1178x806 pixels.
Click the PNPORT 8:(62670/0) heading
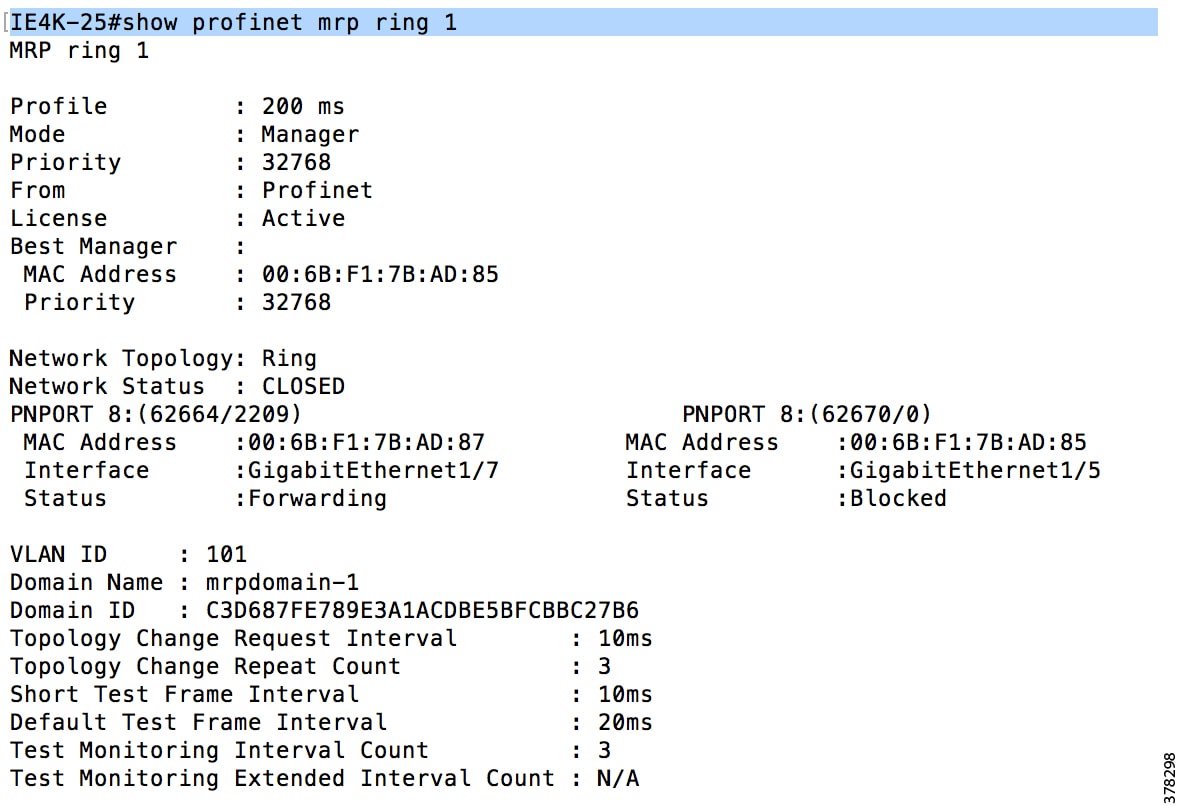point(807,414)
